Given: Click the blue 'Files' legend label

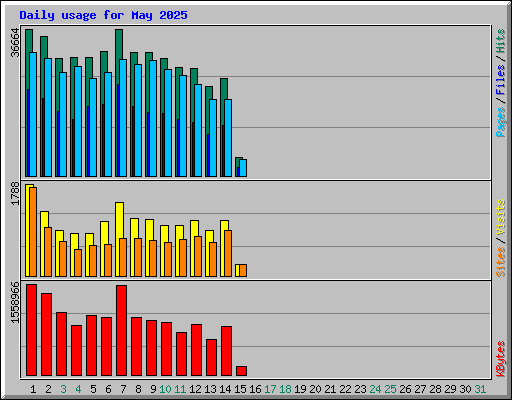Looking at the screenshot, I should click(501, 79).
